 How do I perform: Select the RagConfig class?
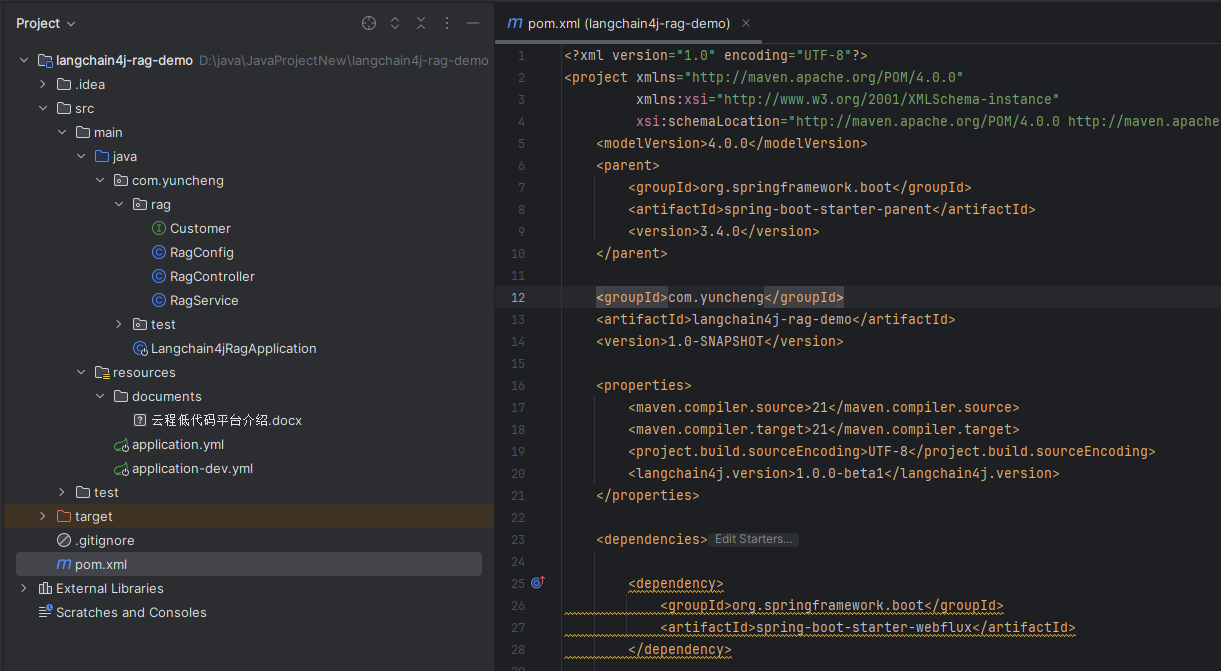pyautogui.click(x=201, y=252)
